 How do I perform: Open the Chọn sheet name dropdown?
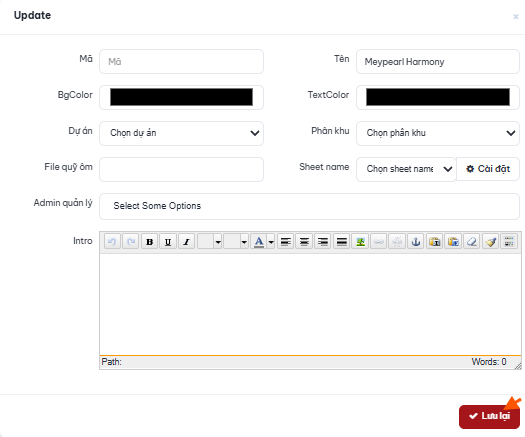pyautogui.click(x=406, y=169)
